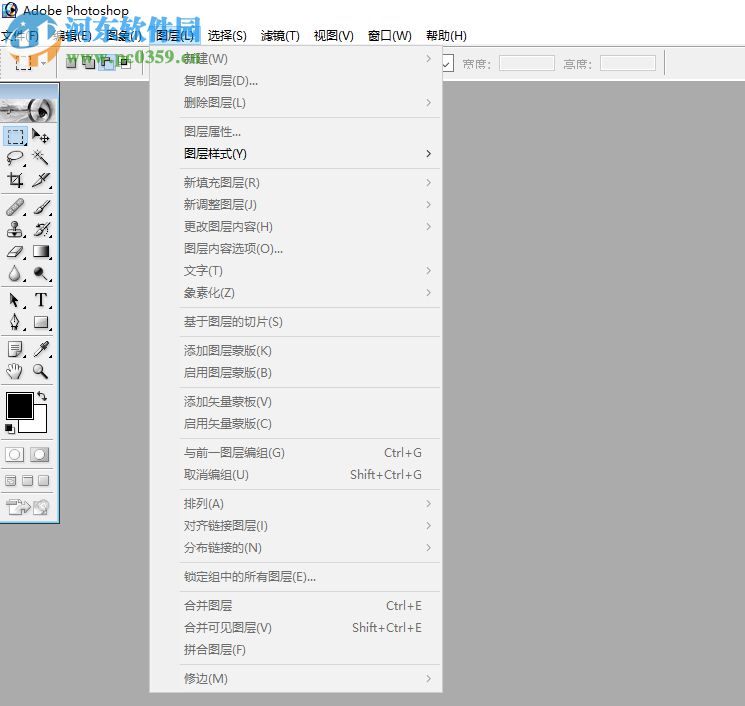The image size is (745, 706).
Task: Select the History Brush tool
Action: 41,229
